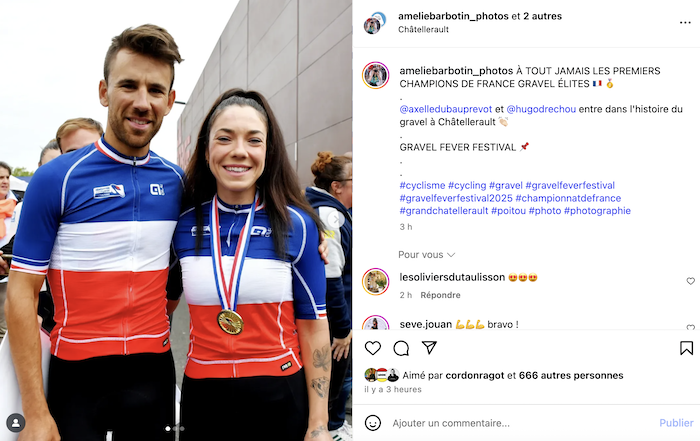Show tagged people icon on the photo
The width and height of the screenshot is (700, 441).
[16, 423]
